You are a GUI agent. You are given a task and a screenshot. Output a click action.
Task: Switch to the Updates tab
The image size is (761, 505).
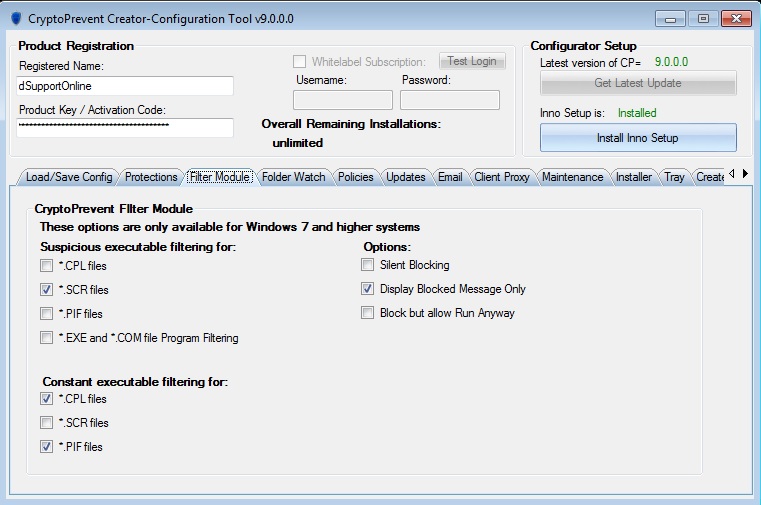point(405,177)
